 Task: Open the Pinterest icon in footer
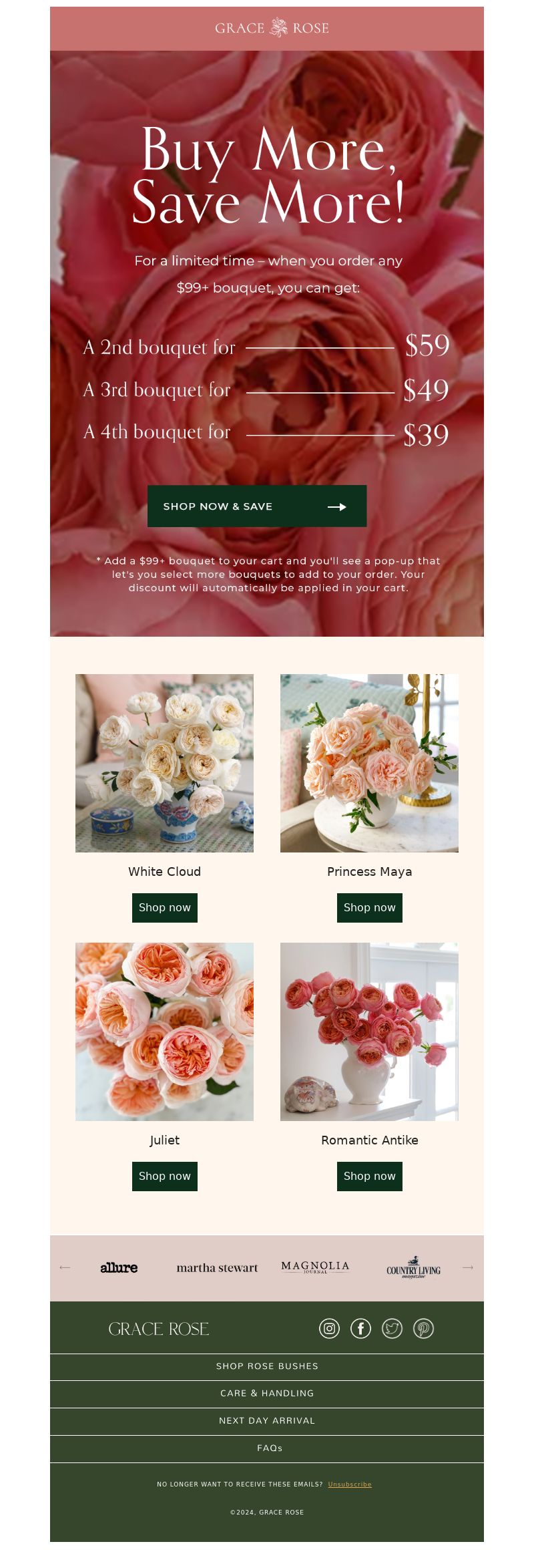tap(423, 1328)
